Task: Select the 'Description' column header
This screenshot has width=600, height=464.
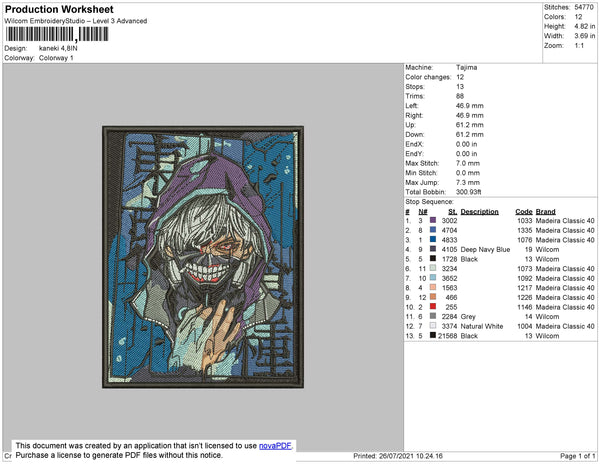Action: 479,212
